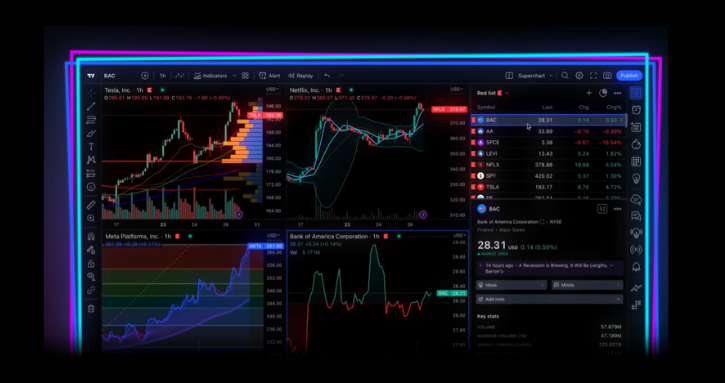The image size is (725, 383).
Task: Open the layout setup icon
Action: tap(509, 76)
